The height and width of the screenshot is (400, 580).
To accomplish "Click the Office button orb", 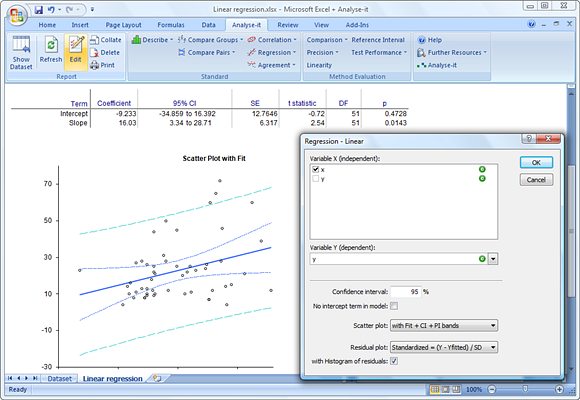I will coord(16,16).
